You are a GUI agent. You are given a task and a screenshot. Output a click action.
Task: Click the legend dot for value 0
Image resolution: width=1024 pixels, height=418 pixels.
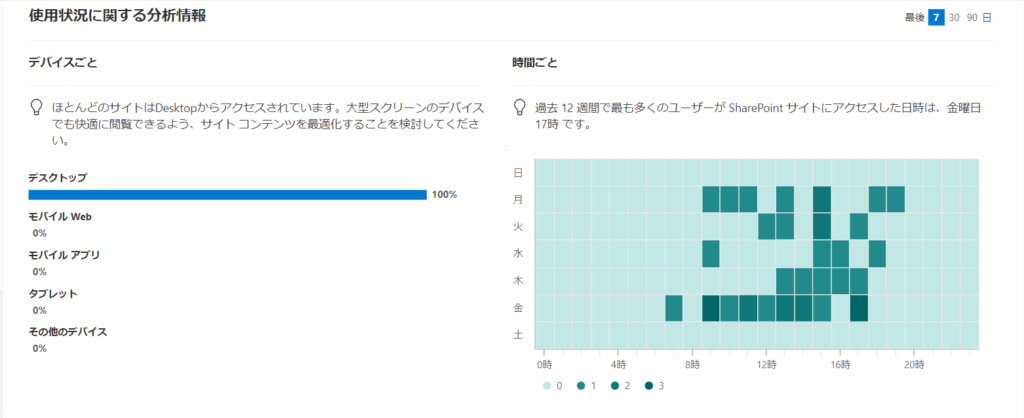point(547,386)
